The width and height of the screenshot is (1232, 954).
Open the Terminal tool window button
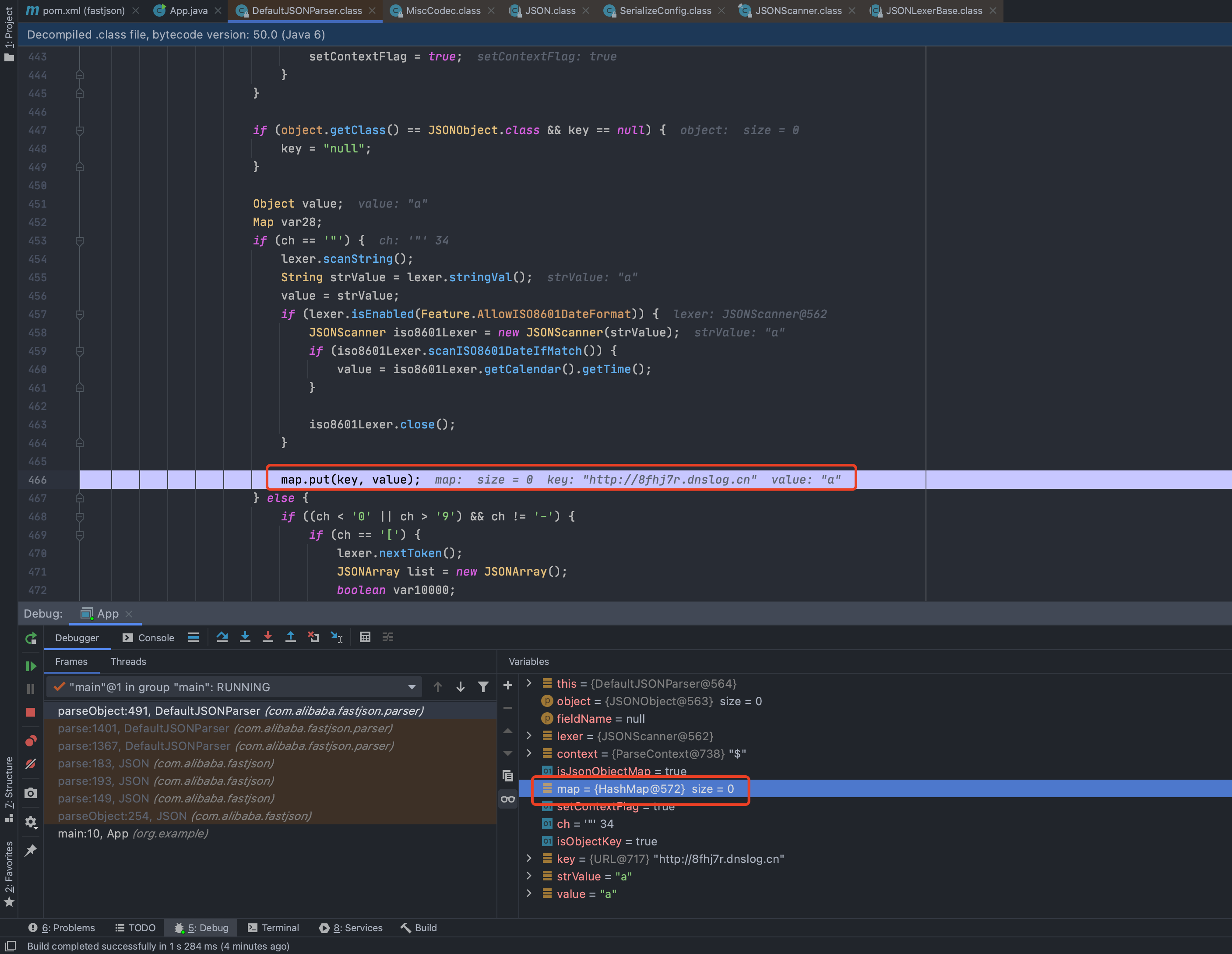(274, 927)
